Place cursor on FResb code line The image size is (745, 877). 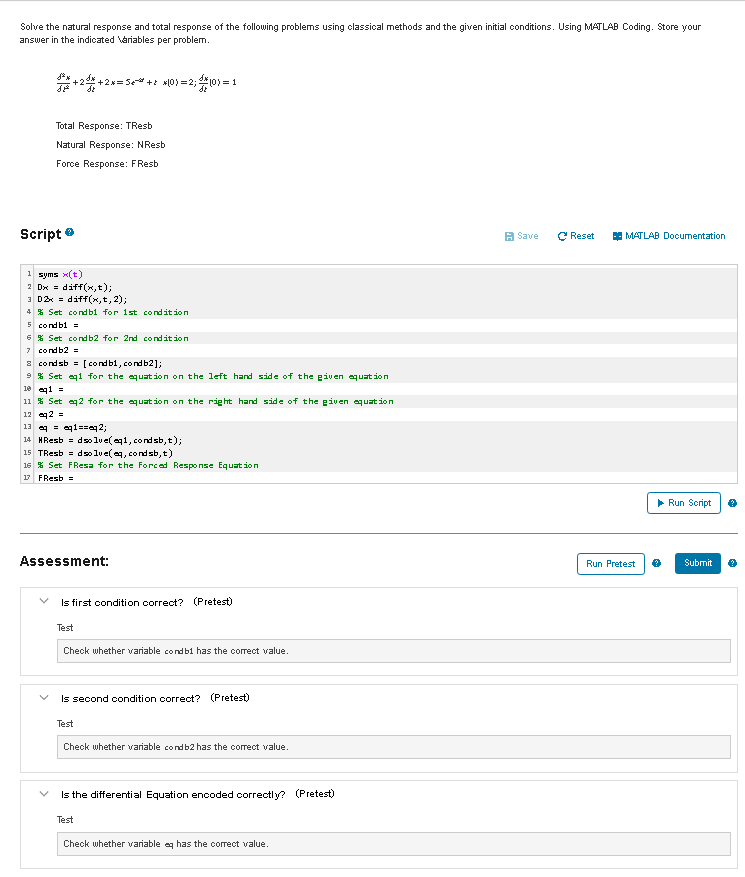pos(385,478)
